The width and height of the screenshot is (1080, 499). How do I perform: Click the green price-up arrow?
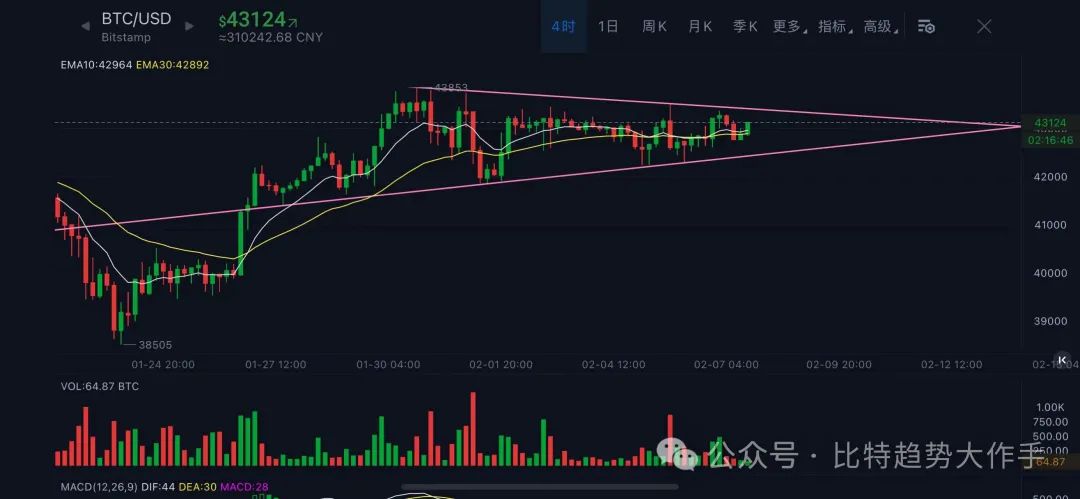(292, 20)
